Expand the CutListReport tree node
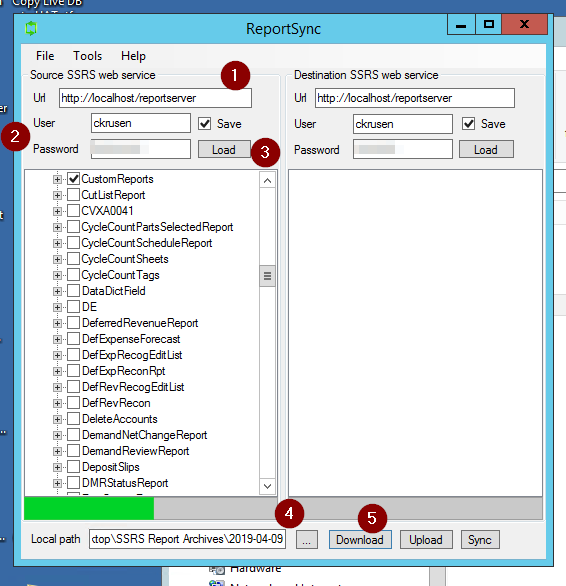The image size is (566, 586). tap(57, 195)
